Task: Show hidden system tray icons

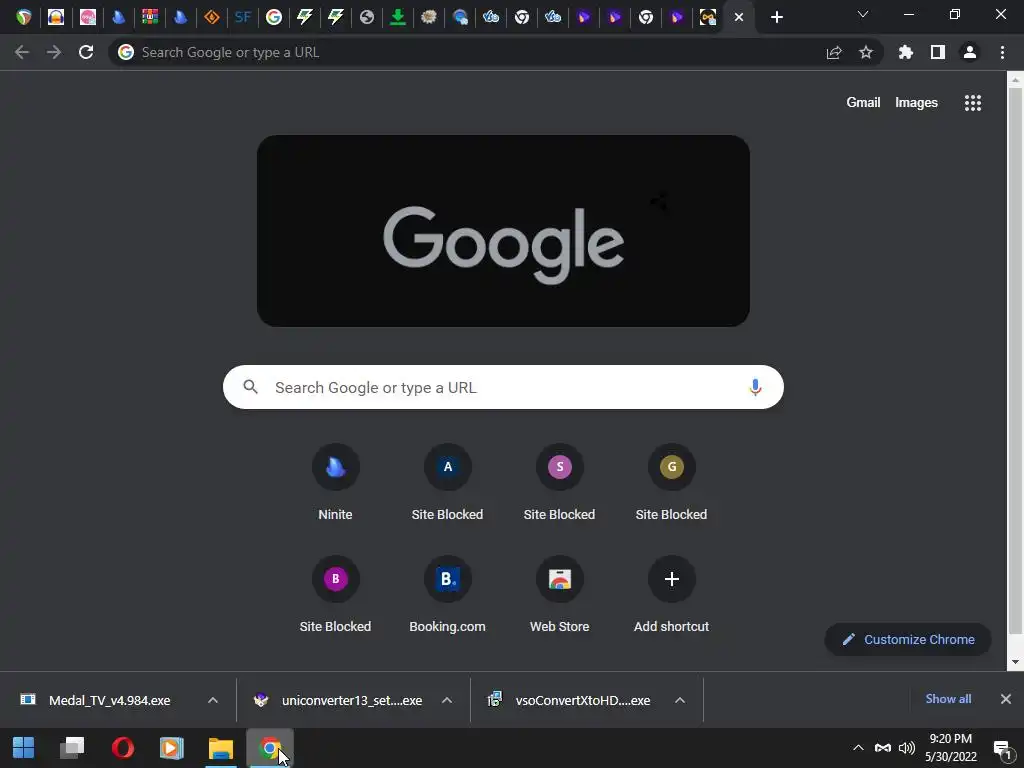Action: (x=858, y=748)
